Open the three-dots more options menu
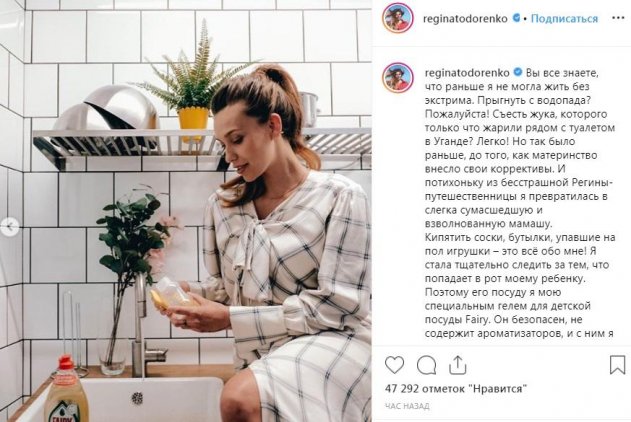The width and height of the screenshot is (631, 422). (x=618, y=18)
